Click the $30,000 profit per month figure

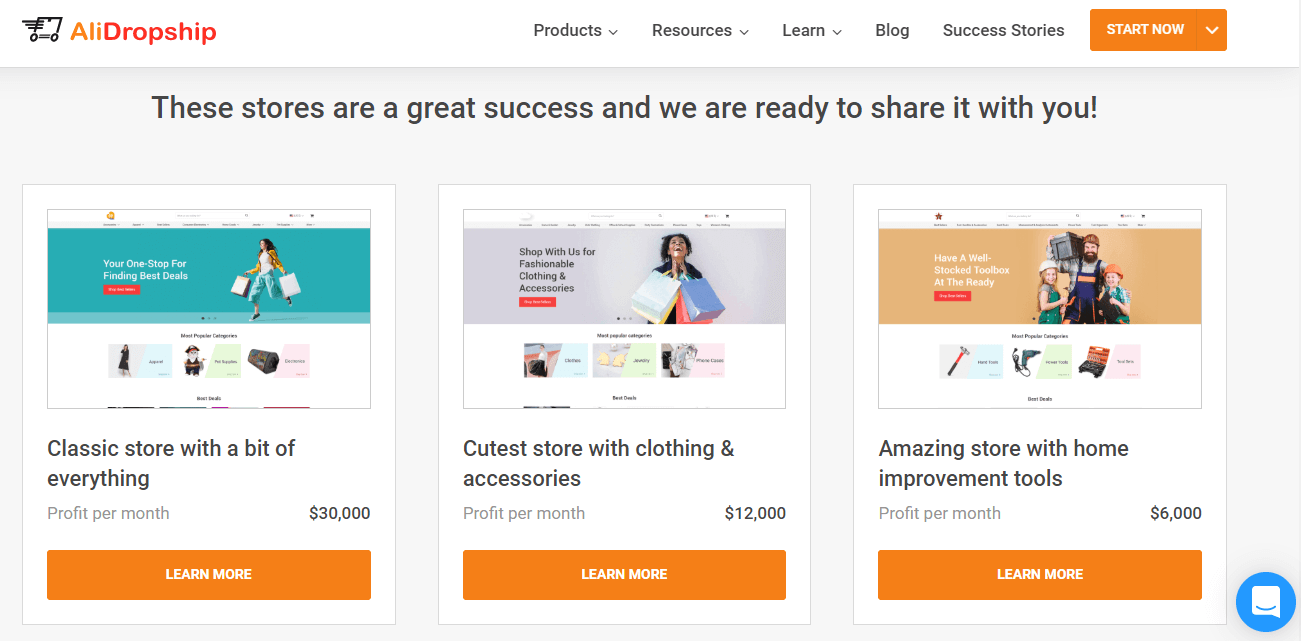[x=339, y=513]
